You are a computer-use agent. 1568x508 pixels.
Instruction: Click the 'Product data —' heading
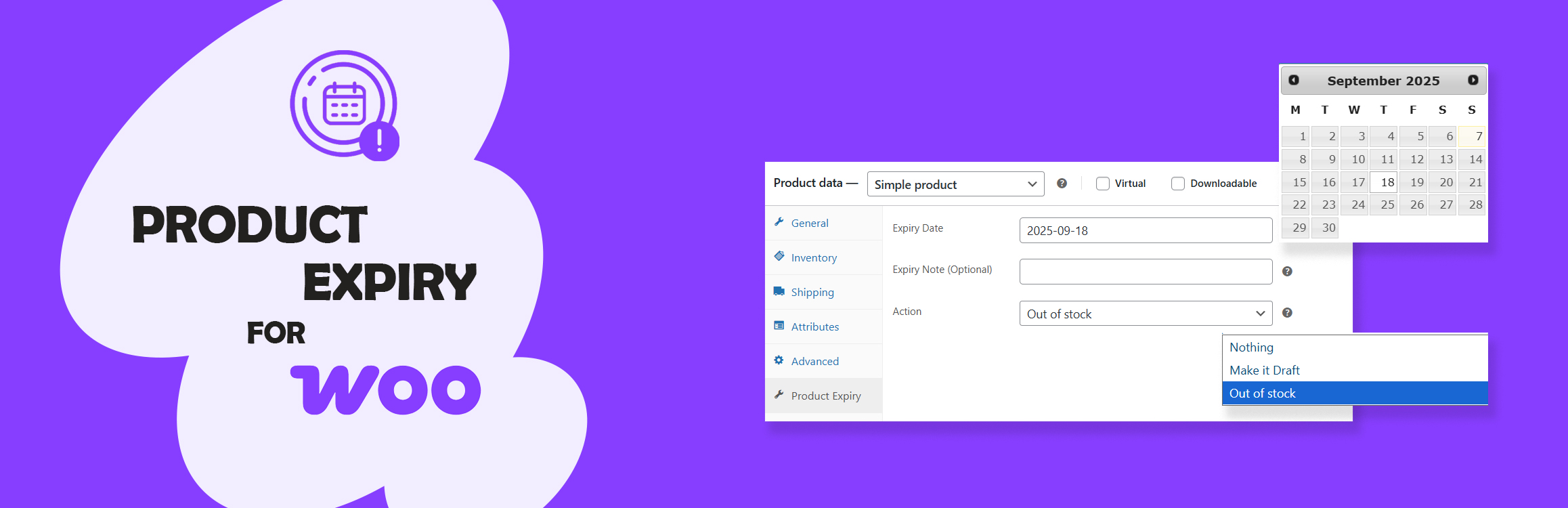816,183
